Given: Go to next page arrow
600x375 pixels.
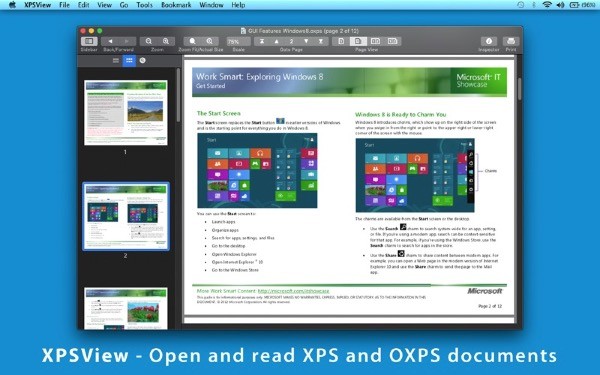Looking at the screenshot, I should tap(306, 41).
